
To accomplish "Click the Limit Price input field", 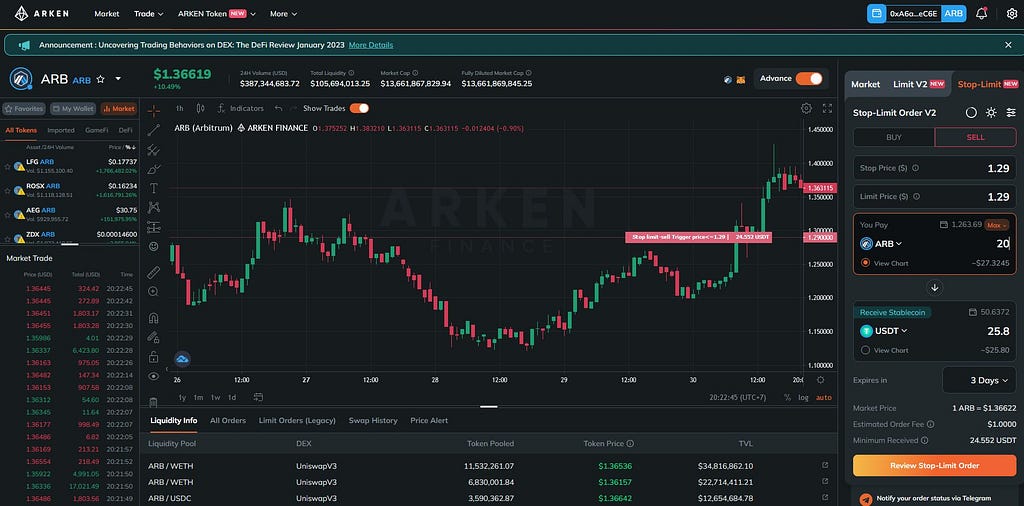I will [x=935, y=197].
